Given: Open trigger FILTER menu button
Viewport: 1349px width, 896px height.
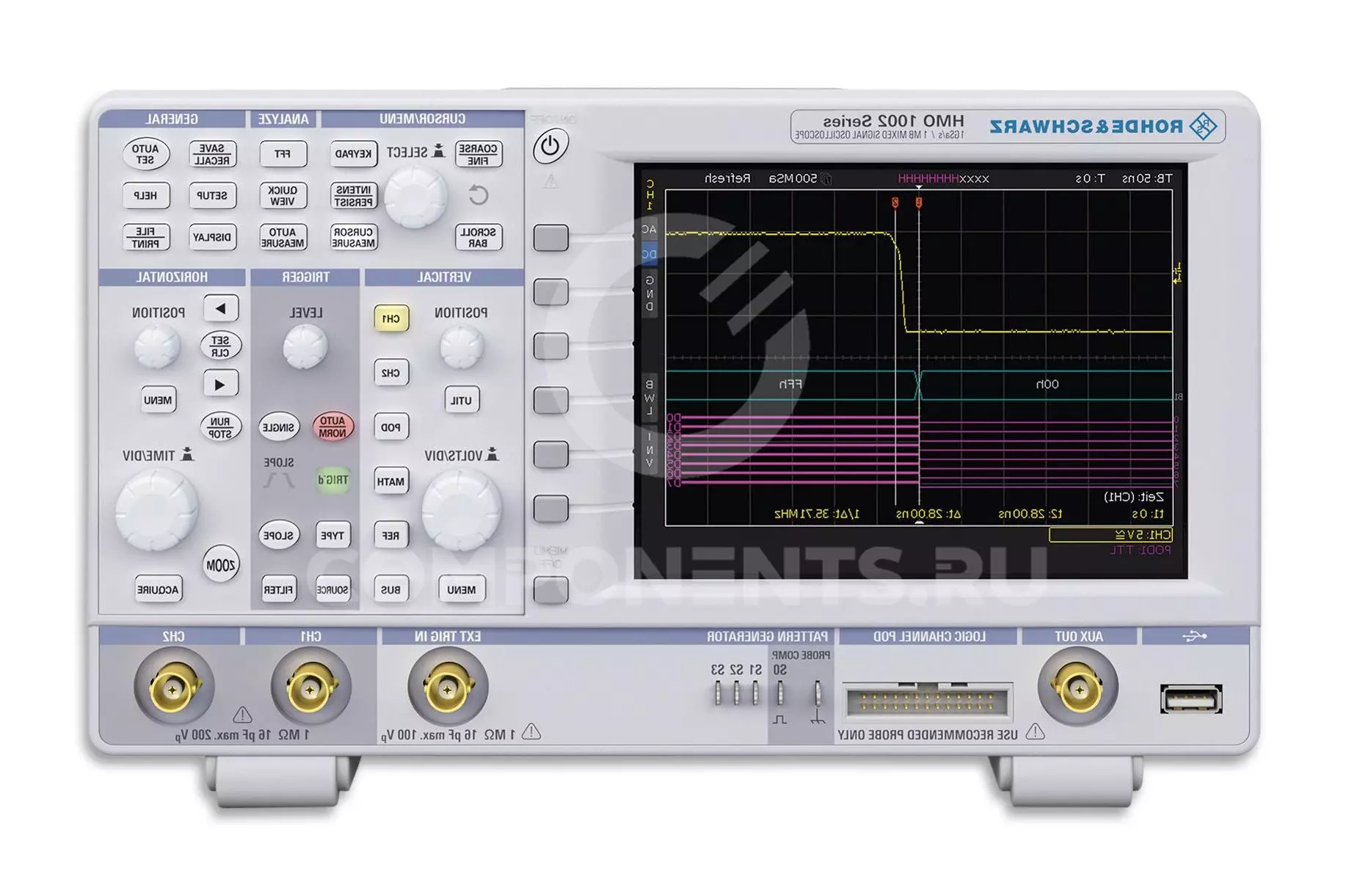Looking at the screenshot, I should 279,589.
